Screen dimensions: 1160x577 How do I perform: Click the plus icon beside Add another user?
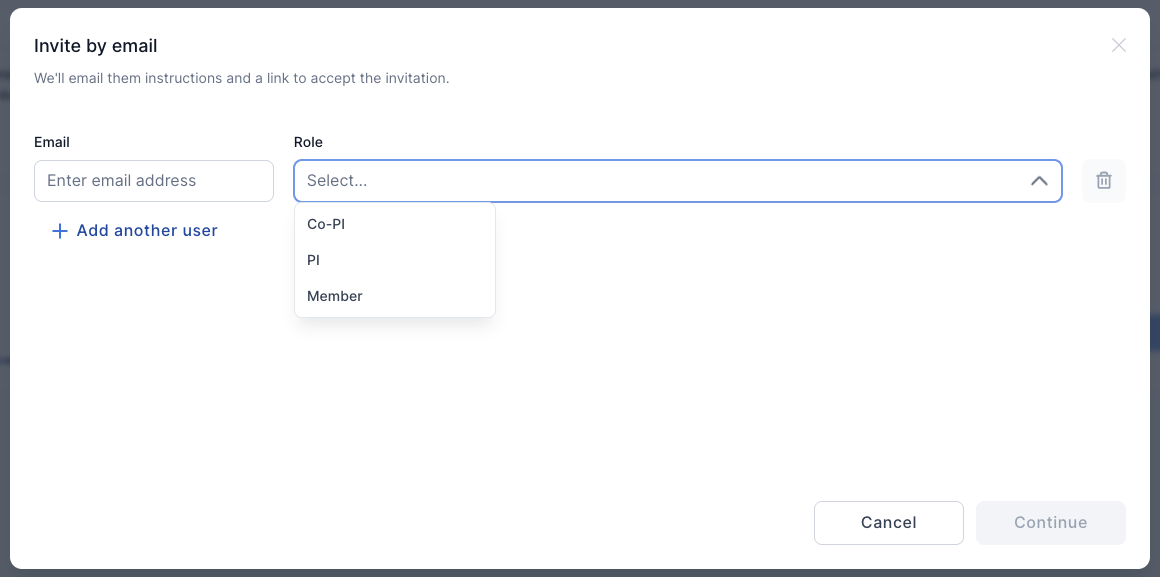click(x=59, y=231)
